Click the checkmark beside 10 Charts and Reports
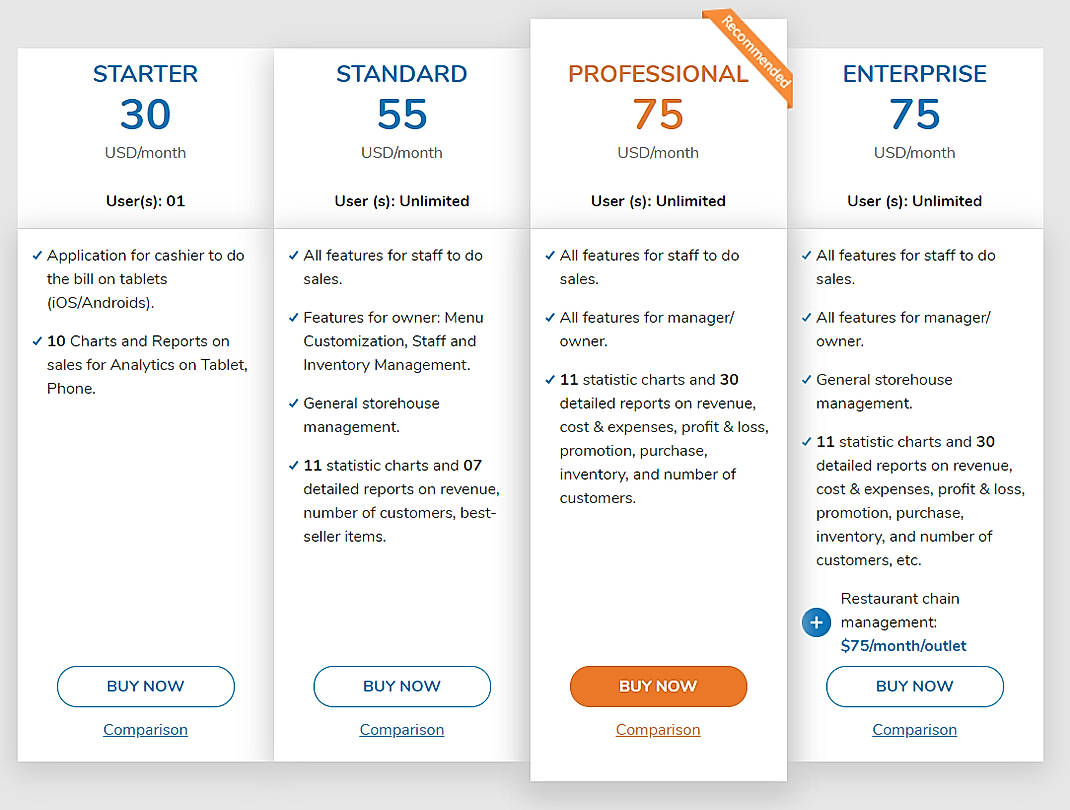This screenshot has width=1070, height=810. (36, 341)
